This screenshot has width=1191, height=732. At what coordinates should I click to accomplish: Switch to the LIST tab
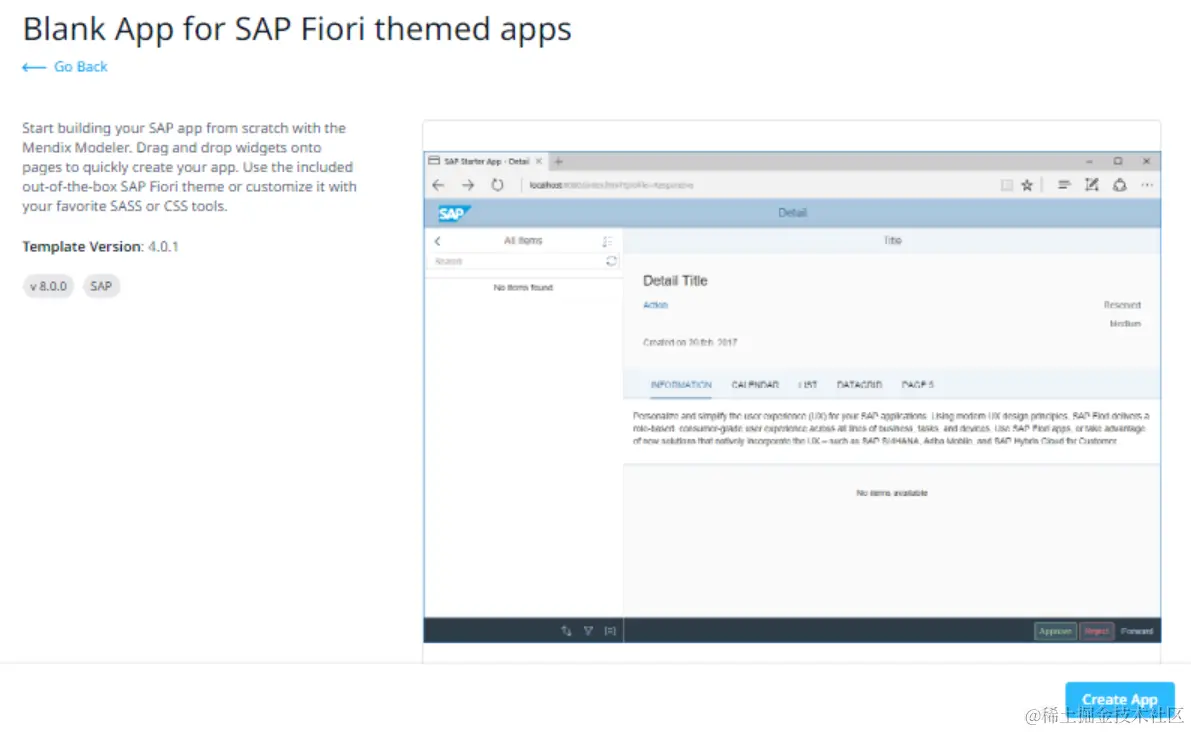tap(807, 385)
